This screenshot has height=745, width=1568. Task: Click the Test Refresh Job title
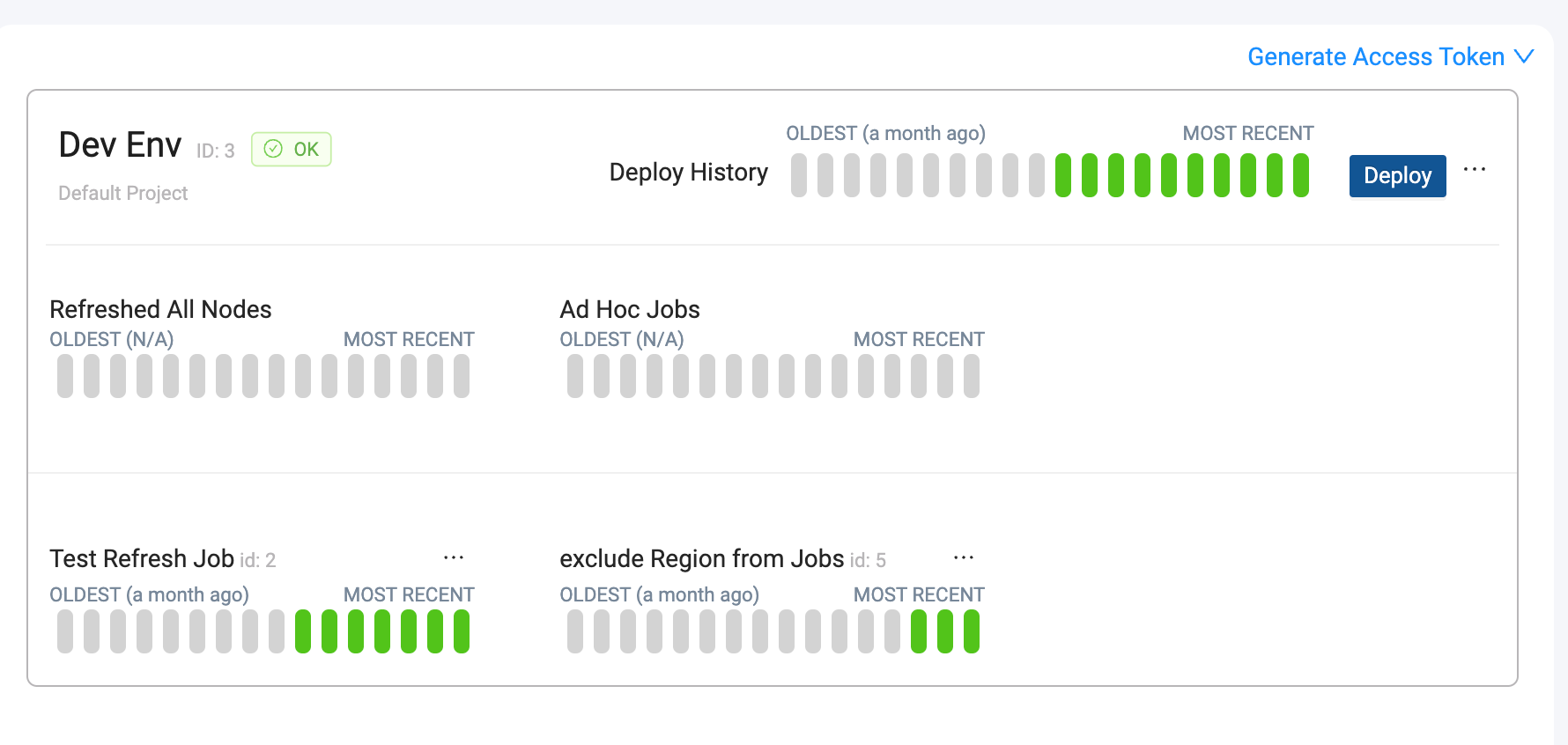click(x=142, y=558)
